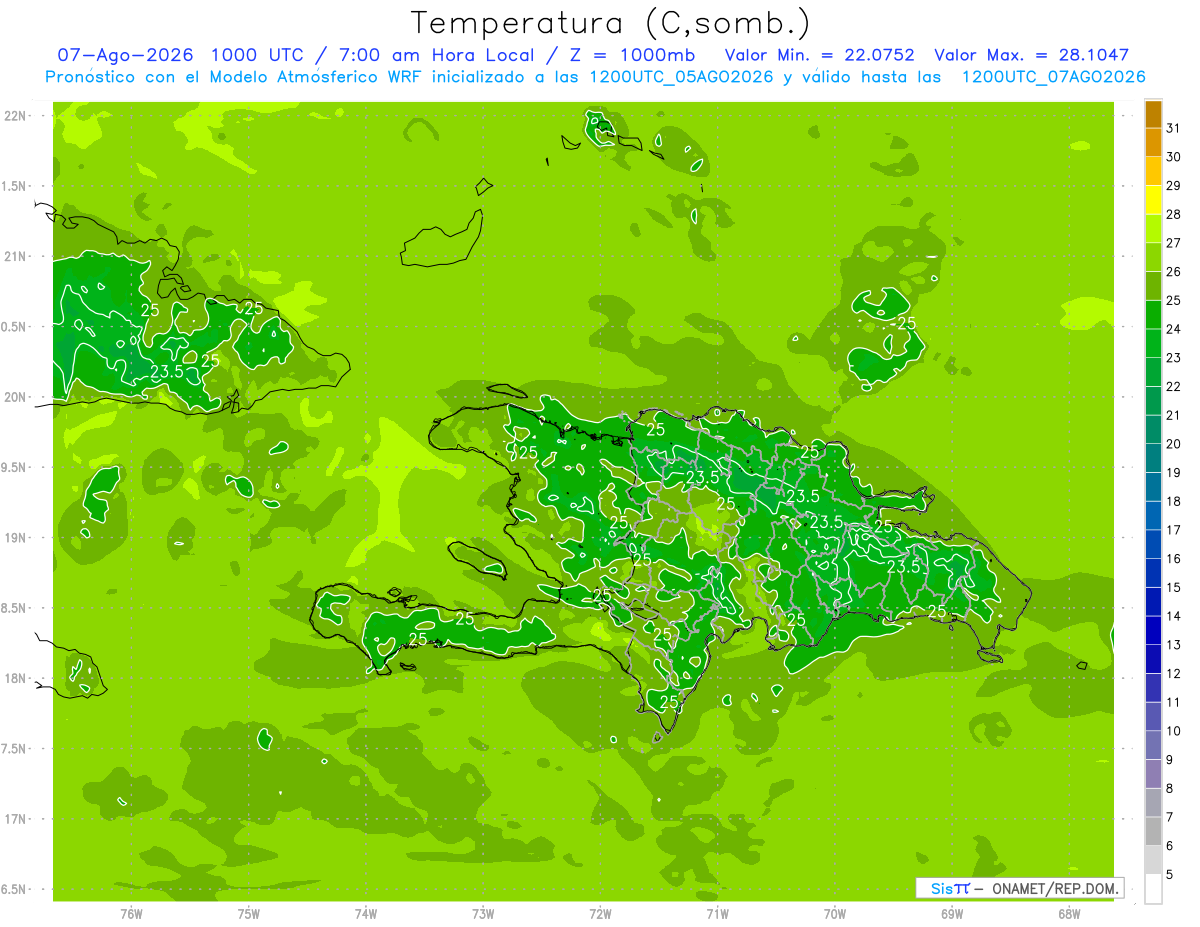Screen dimensions: 1200x927
Task: Click the 72W longitude axis label
Action: pos(600,914)
